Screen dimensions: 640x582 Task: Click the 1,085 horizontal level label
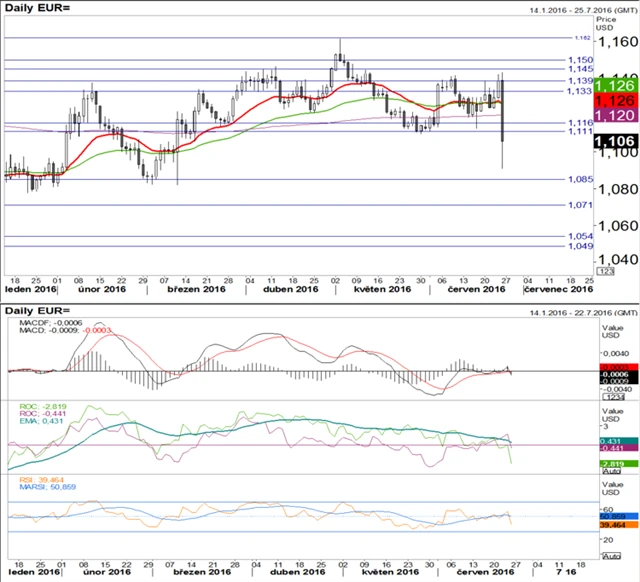[x=580, y=180]
